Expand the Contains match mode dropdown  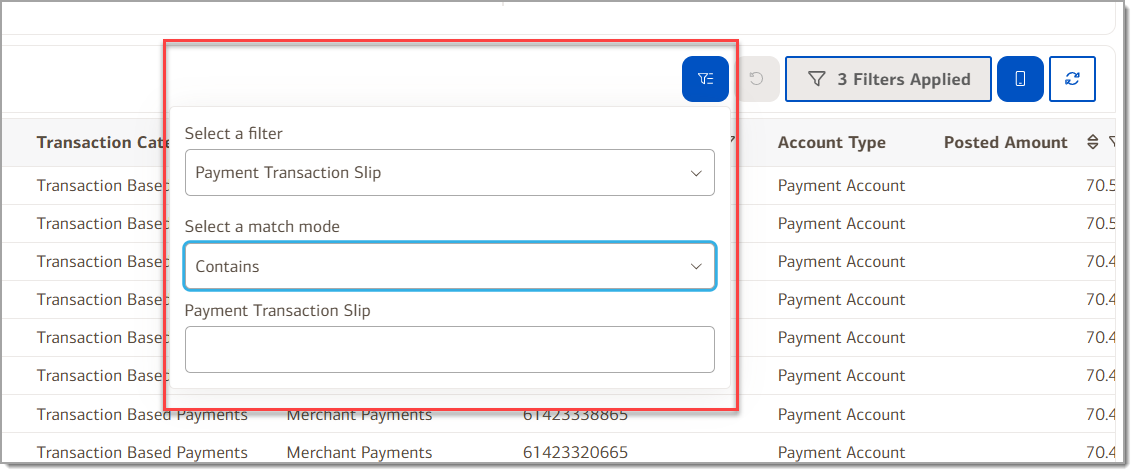[x=450, y=266]
